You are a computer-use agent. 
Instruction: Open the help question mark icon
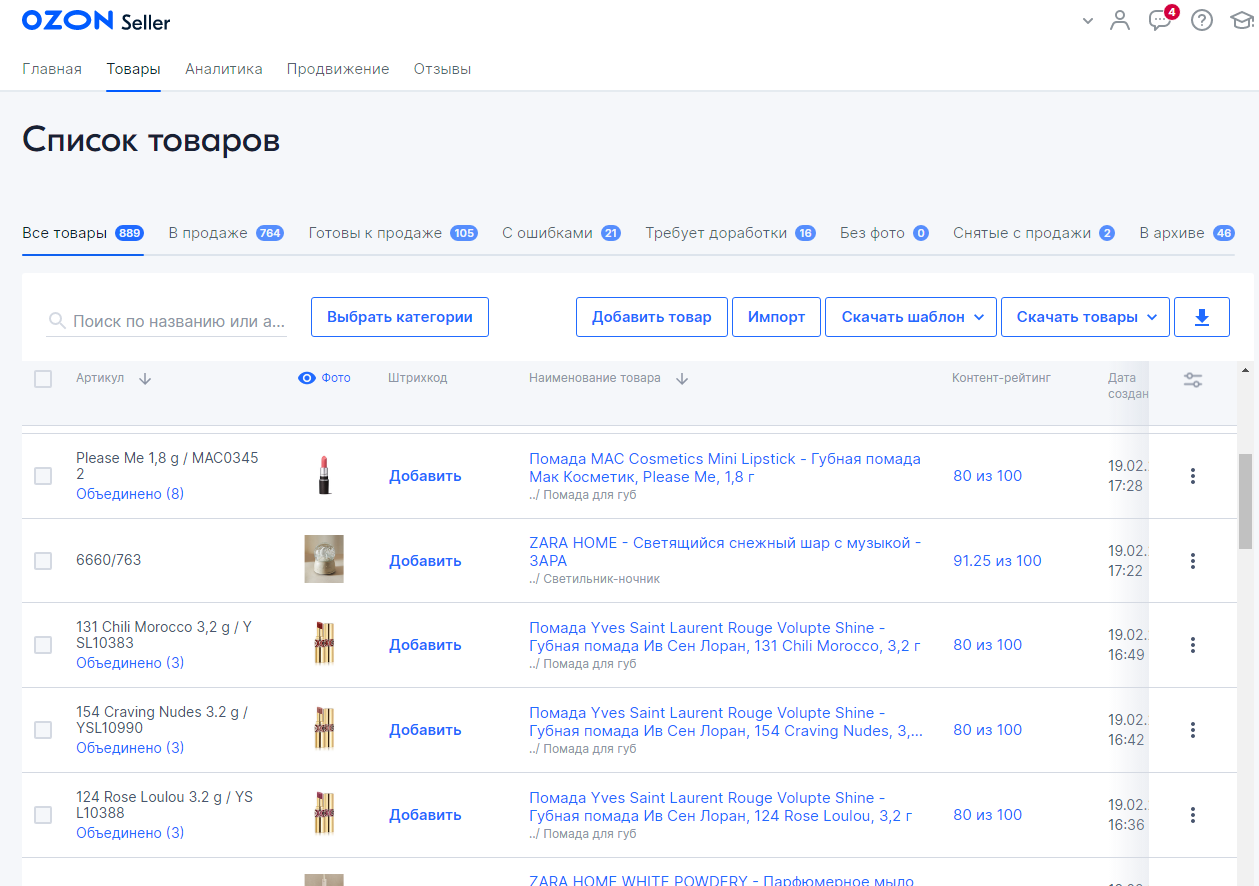[1202, 20]
